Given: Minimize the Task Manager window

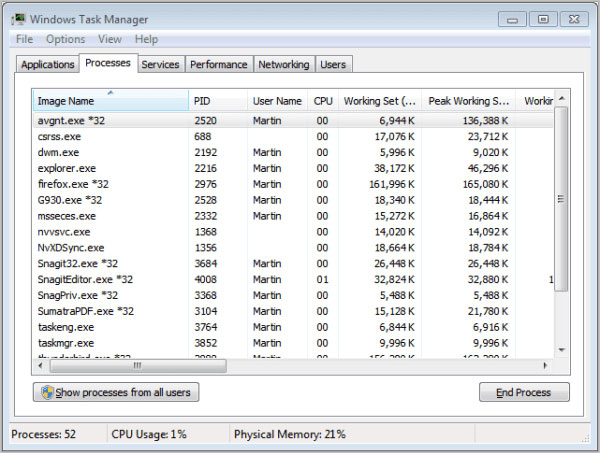Looking at the screenshot, I should (x=512, y=19).
